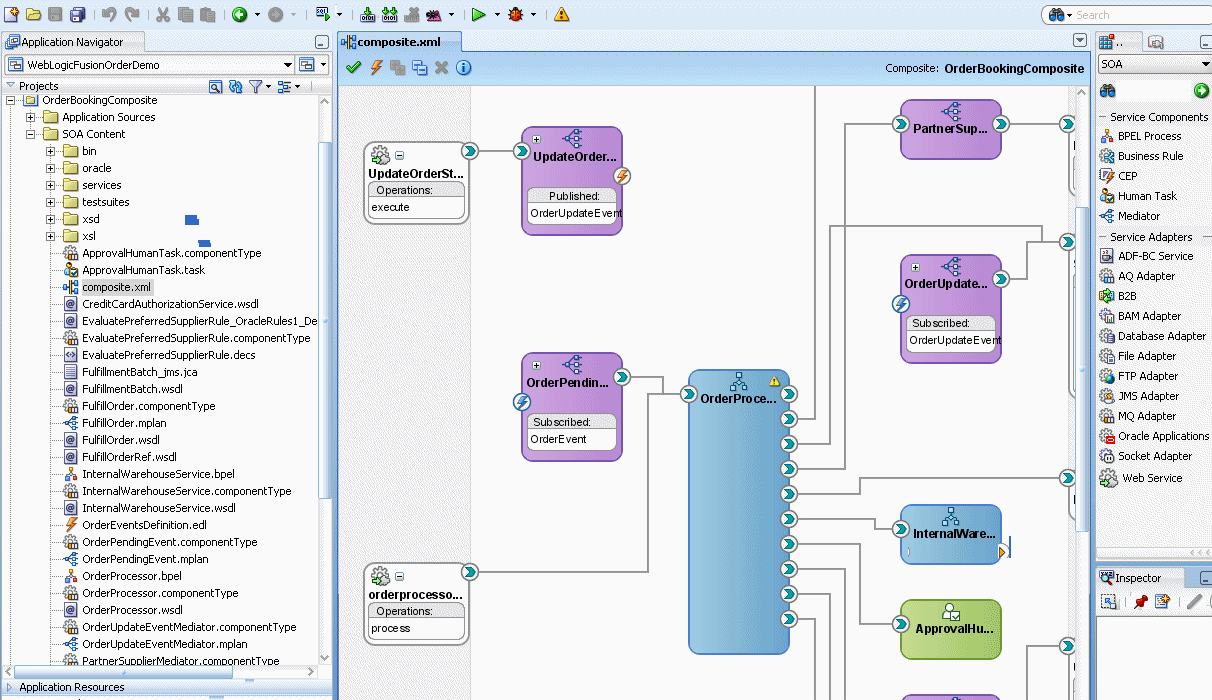Open the Run button dropdown arrow

496,15
